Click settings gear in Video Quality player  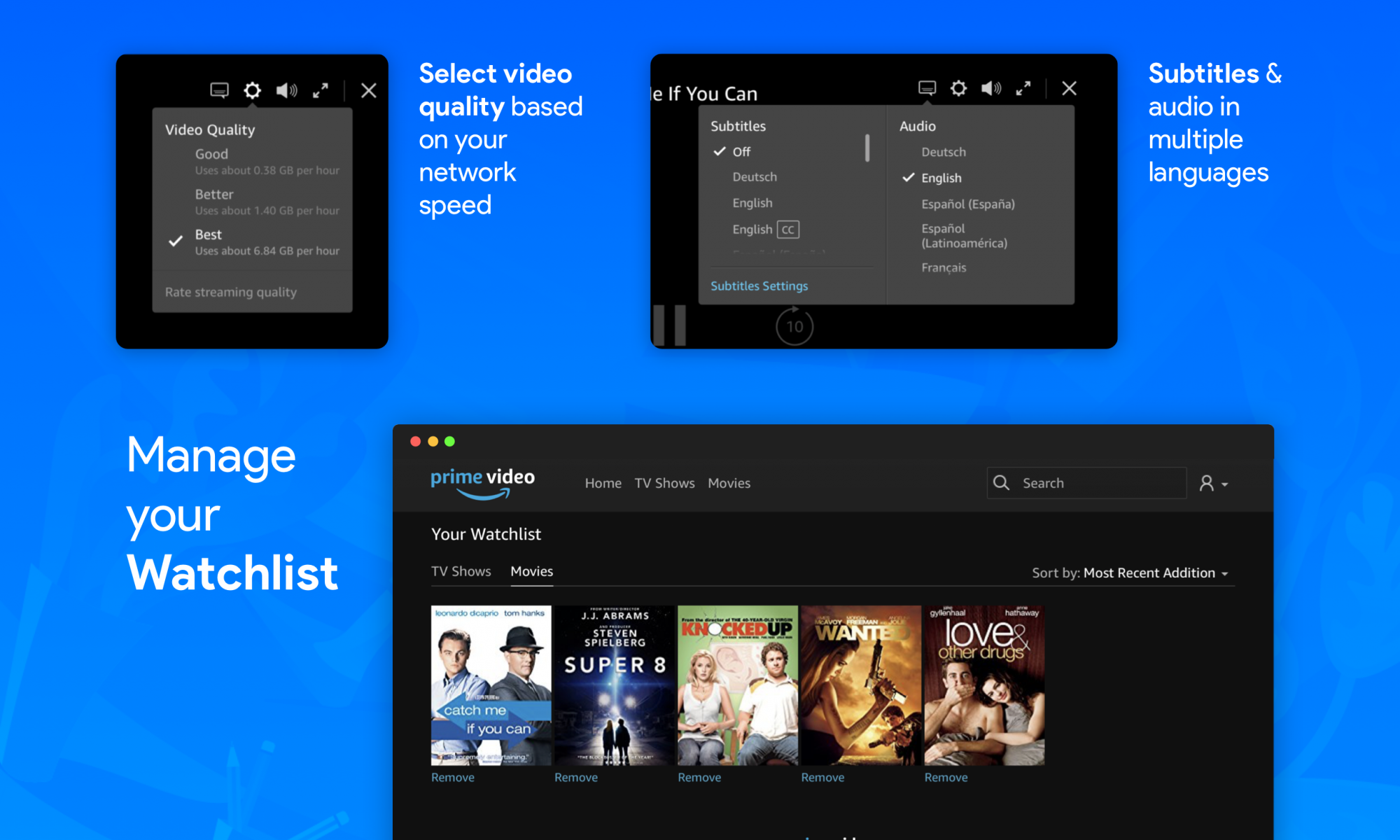(x=253, y=90)
